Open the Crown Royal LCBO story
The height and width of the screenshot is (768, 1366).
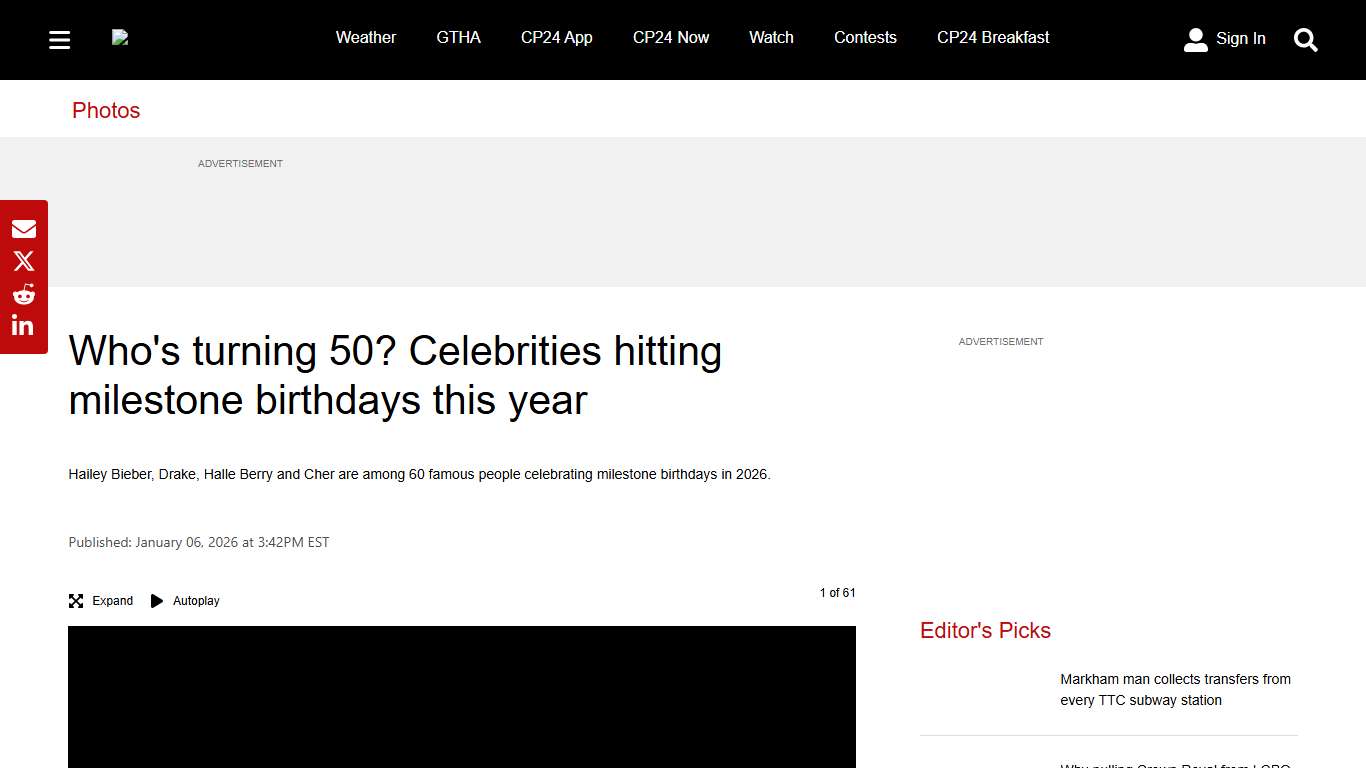(x=1175, y=766)
